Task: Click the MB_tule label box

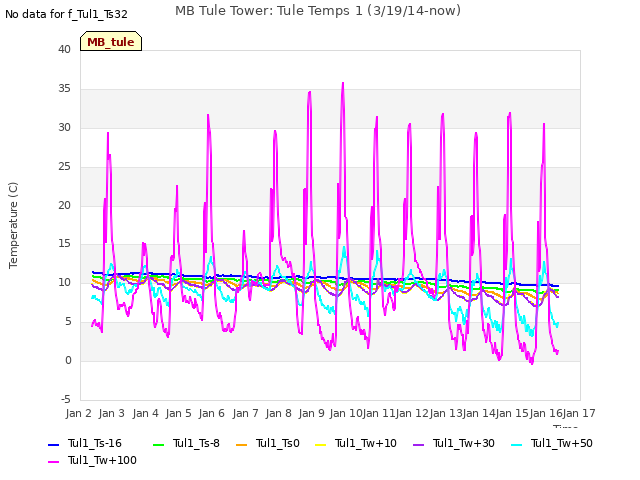Action: [x=111, y=41]
